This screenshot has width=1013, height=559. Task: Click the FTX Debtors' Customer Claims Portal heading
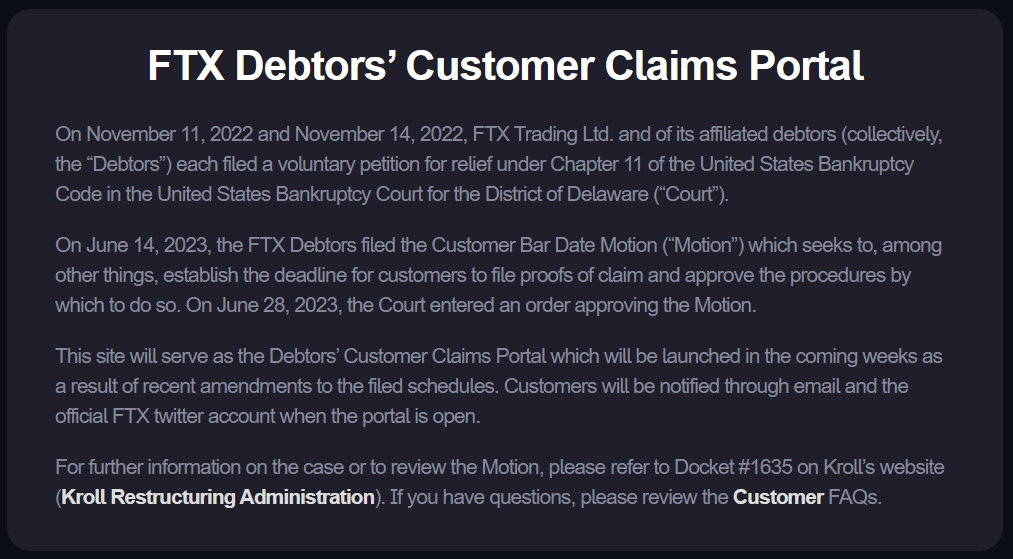pos(506,66)
